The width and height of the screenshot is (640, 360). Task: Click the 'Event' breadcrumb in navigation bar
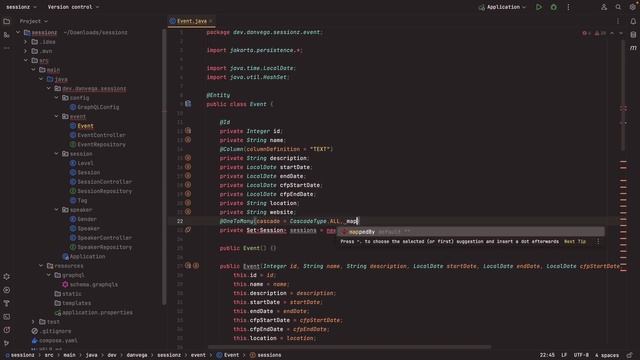227,355
